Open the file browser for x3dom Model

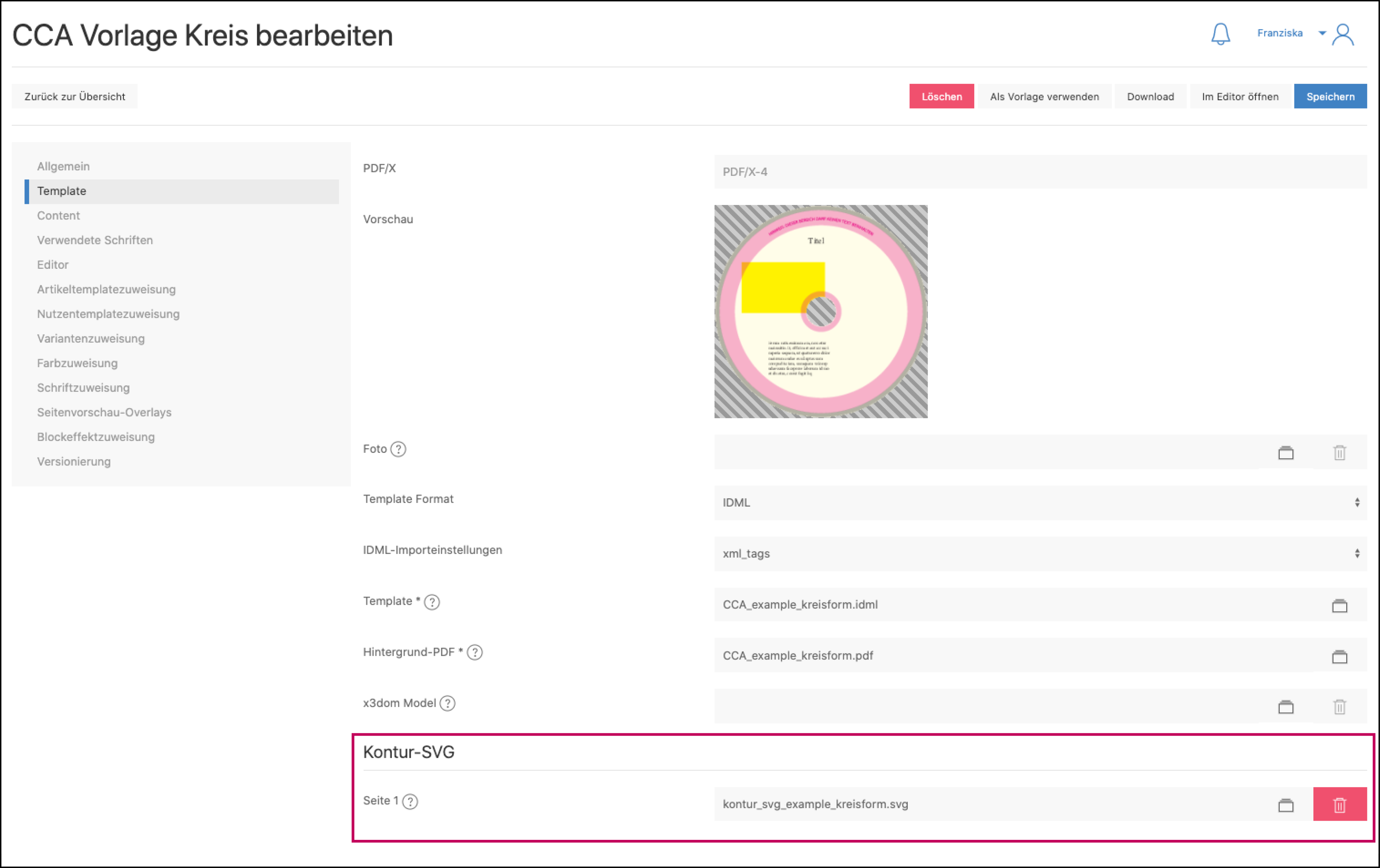pyautogui.click(x=1285, y=707)
